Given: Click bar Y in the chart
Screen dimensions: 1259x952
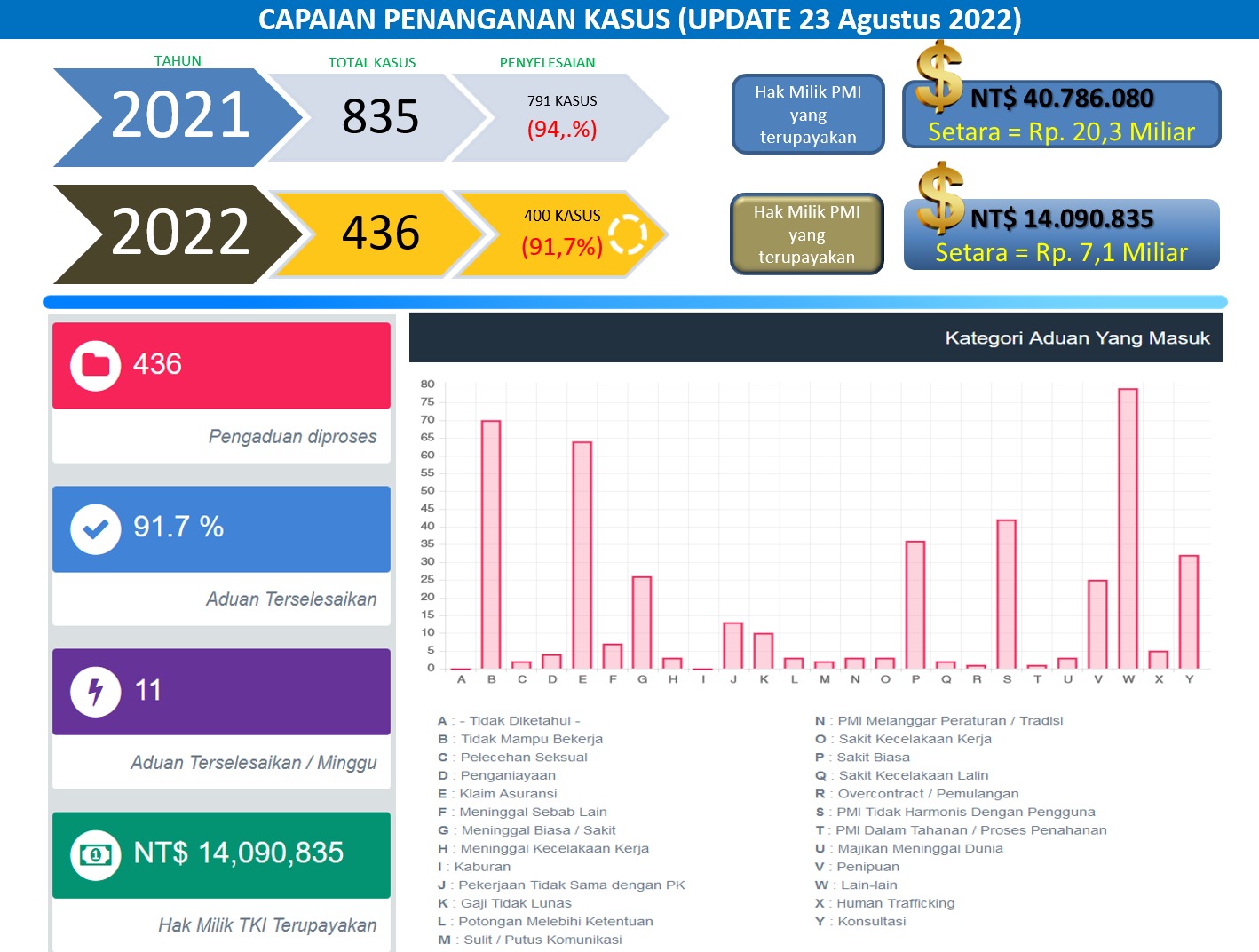Looking at the screenshot, I should 1189,612.
